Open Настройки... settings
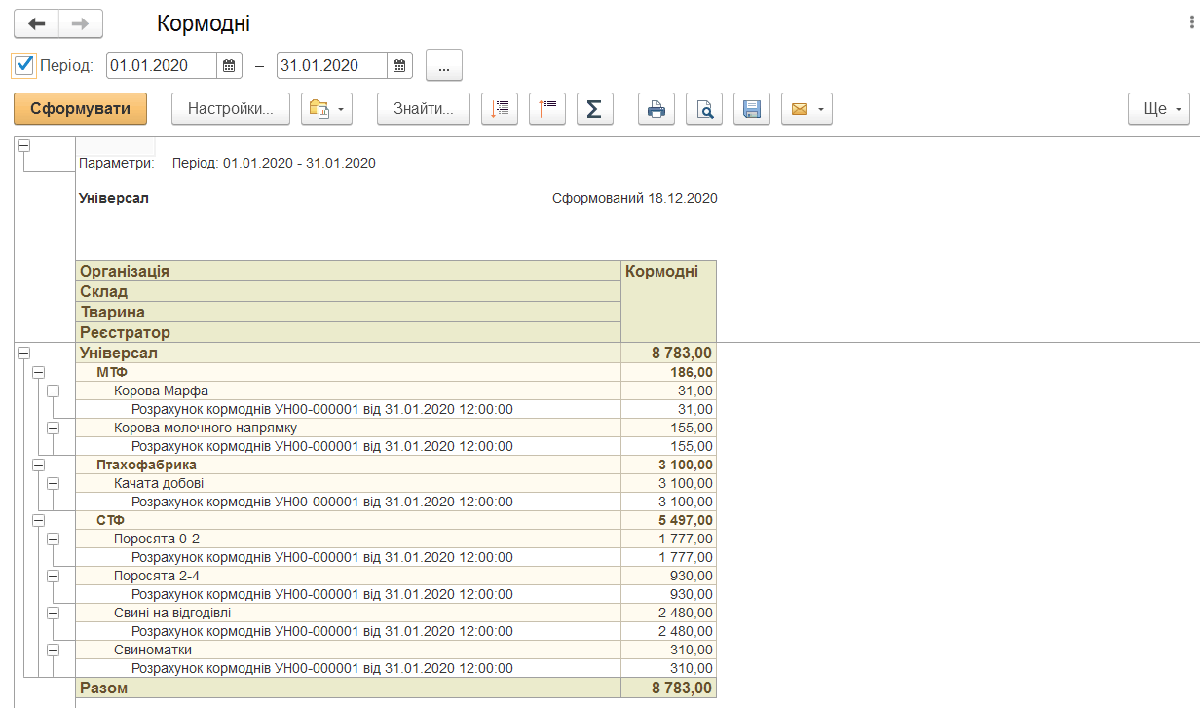 click(x=231, y=109)
